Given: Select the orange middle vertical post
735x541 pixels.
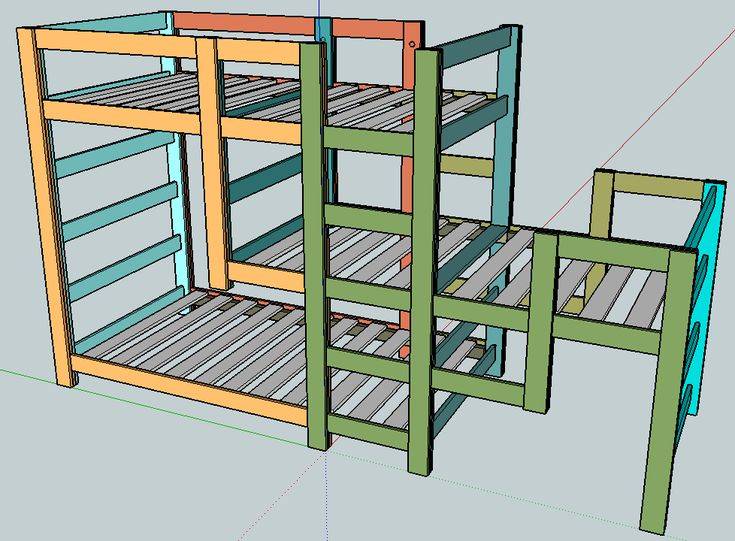Looking at the screenshot, I should click(214, 164).
